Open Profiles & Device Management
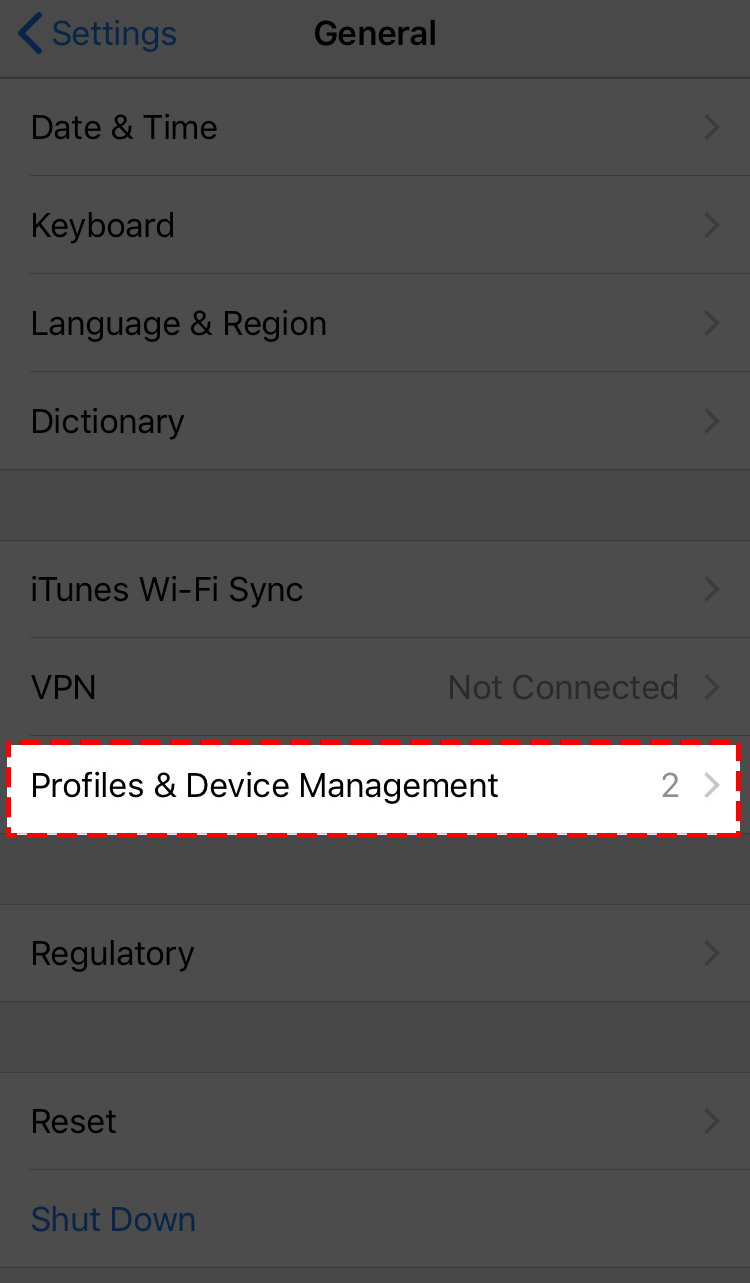750x1283 pixels. [265, 786]
